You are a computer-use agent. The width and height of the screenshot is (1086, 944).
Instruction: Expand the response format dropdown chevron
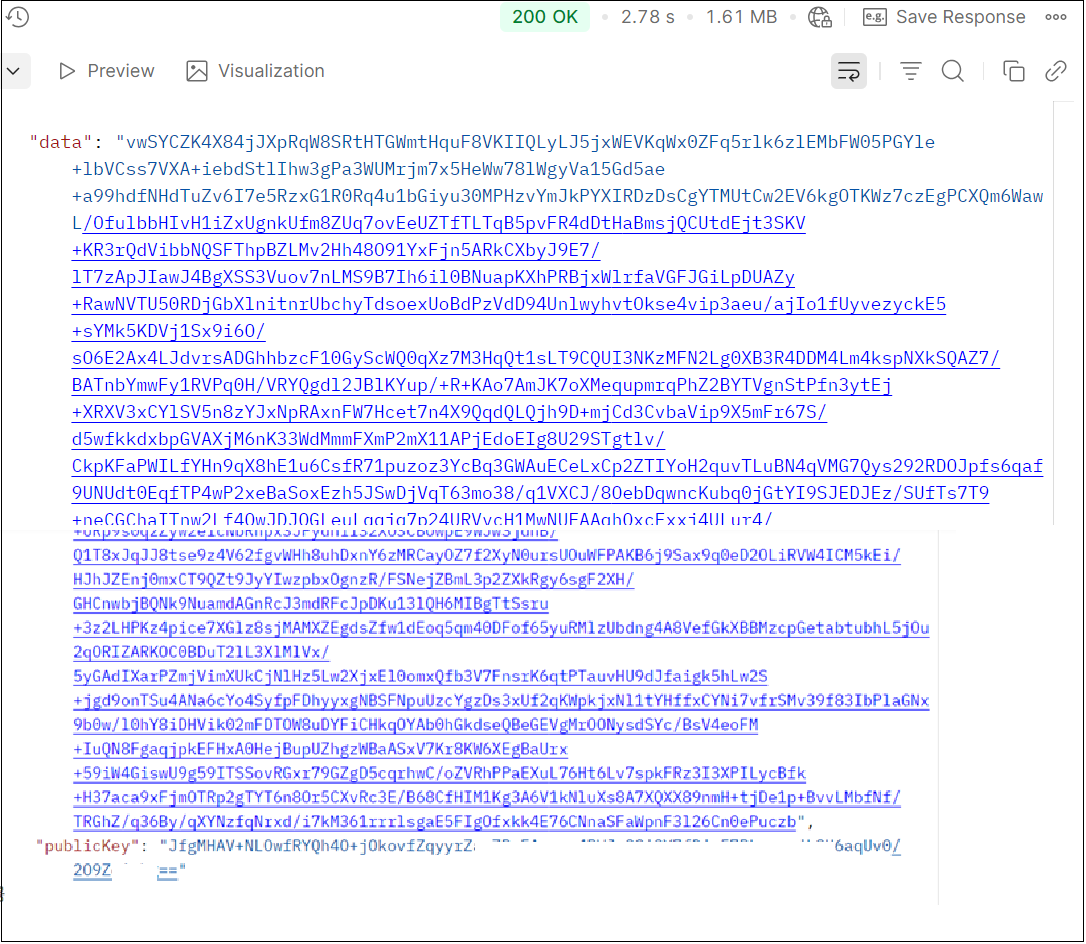(13, 71)
